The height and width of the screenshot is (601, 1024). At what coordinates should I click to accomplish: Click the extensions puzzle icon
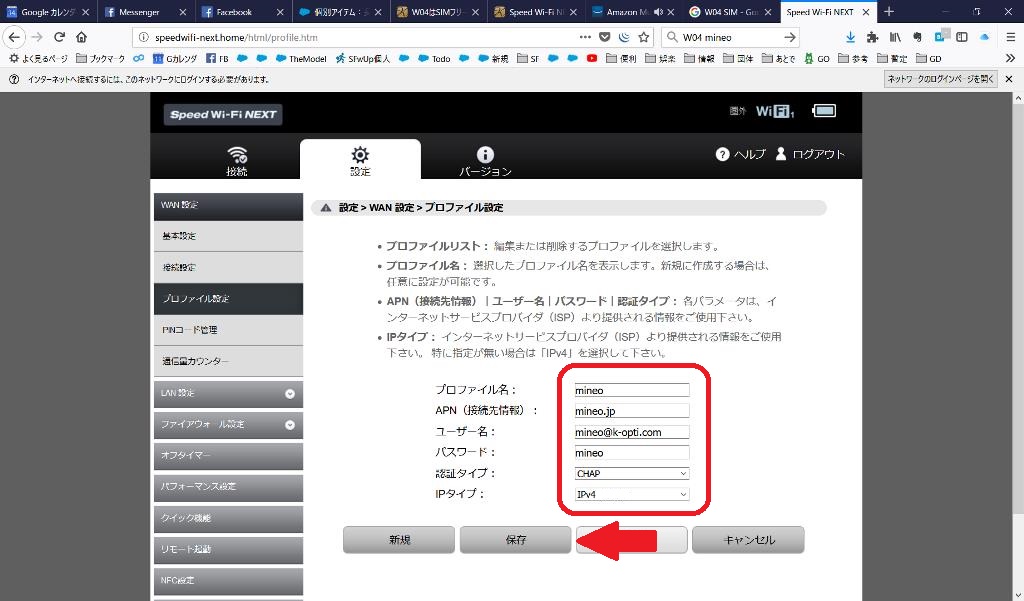pyautogui.click(x=872, y=37)
